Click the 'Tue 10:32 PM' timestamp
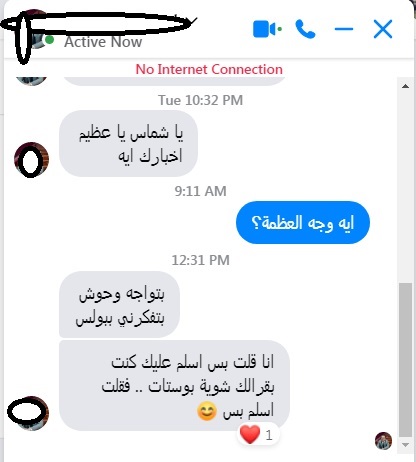 tap(200, 100)
